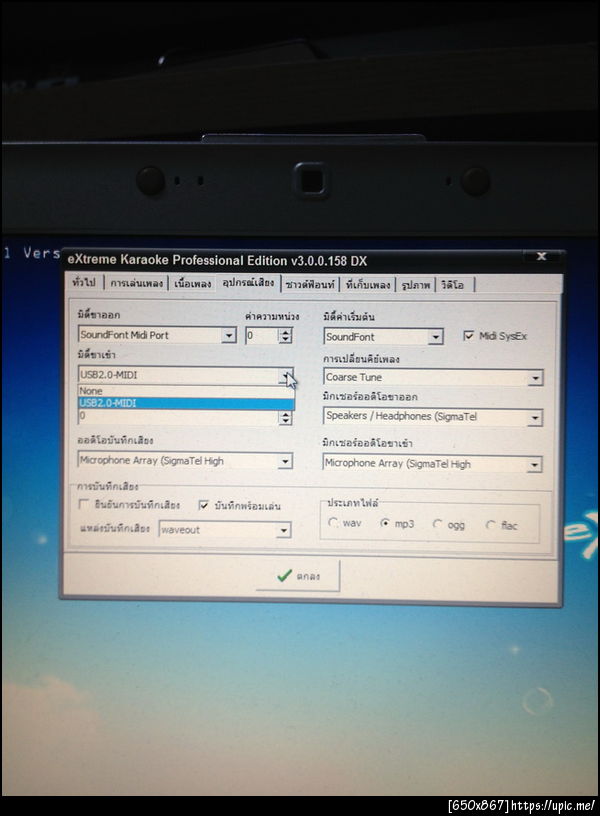Go to the ที่เก็บเพลง tab
The height and width of the screenshot is (816, 600).
click(x=368, y=285)
